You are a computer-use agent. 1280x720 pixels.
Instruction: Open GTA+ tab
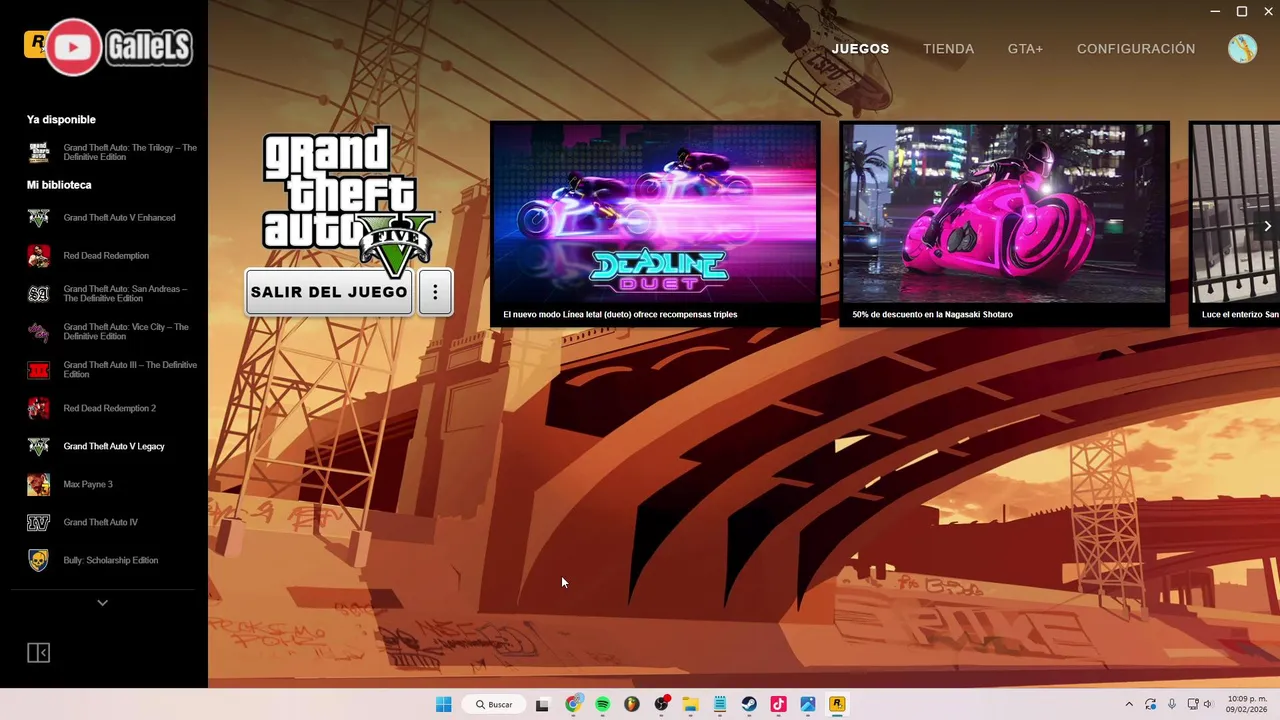tap(1025, 48)
